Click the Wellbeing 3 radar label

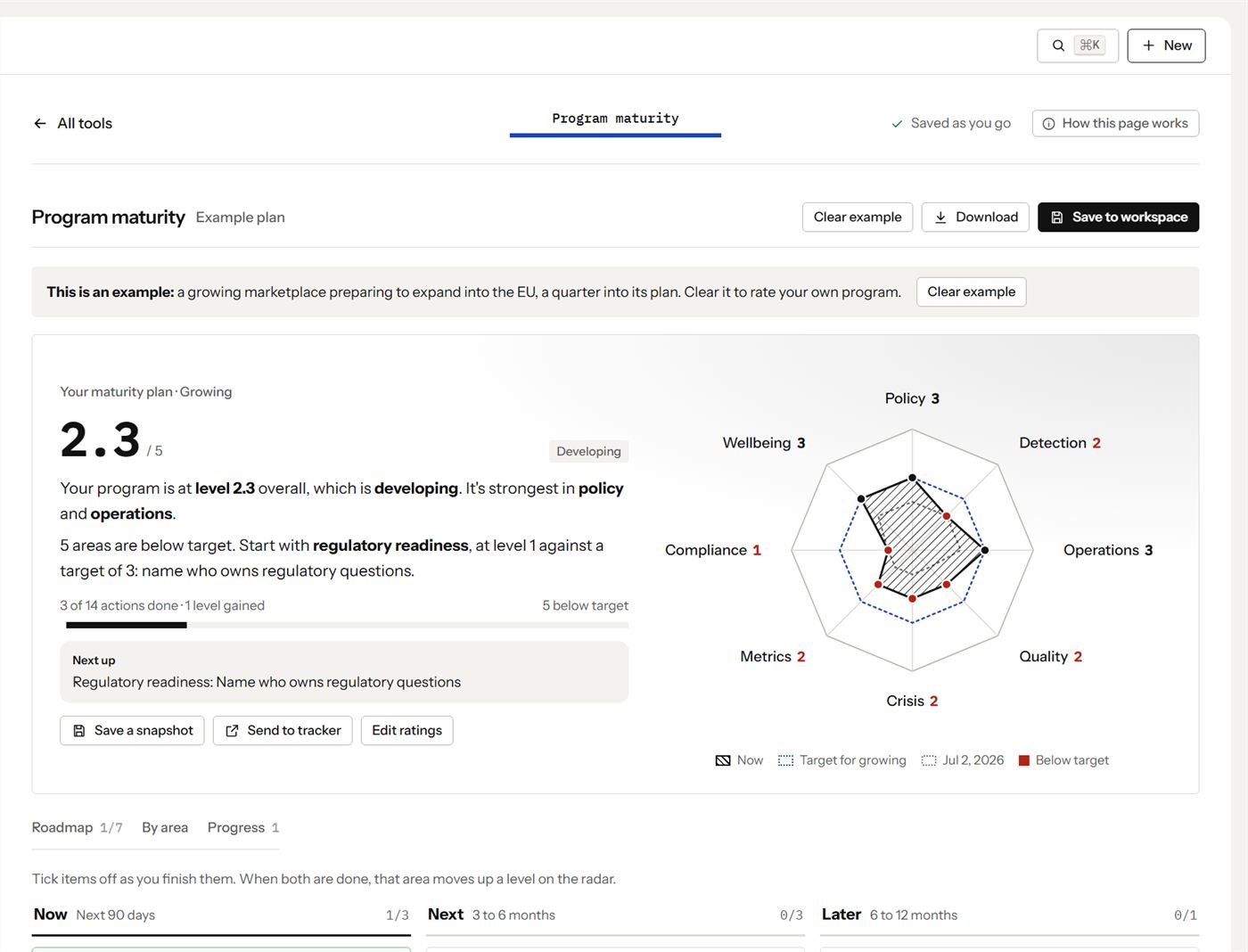tap(764, 443)
